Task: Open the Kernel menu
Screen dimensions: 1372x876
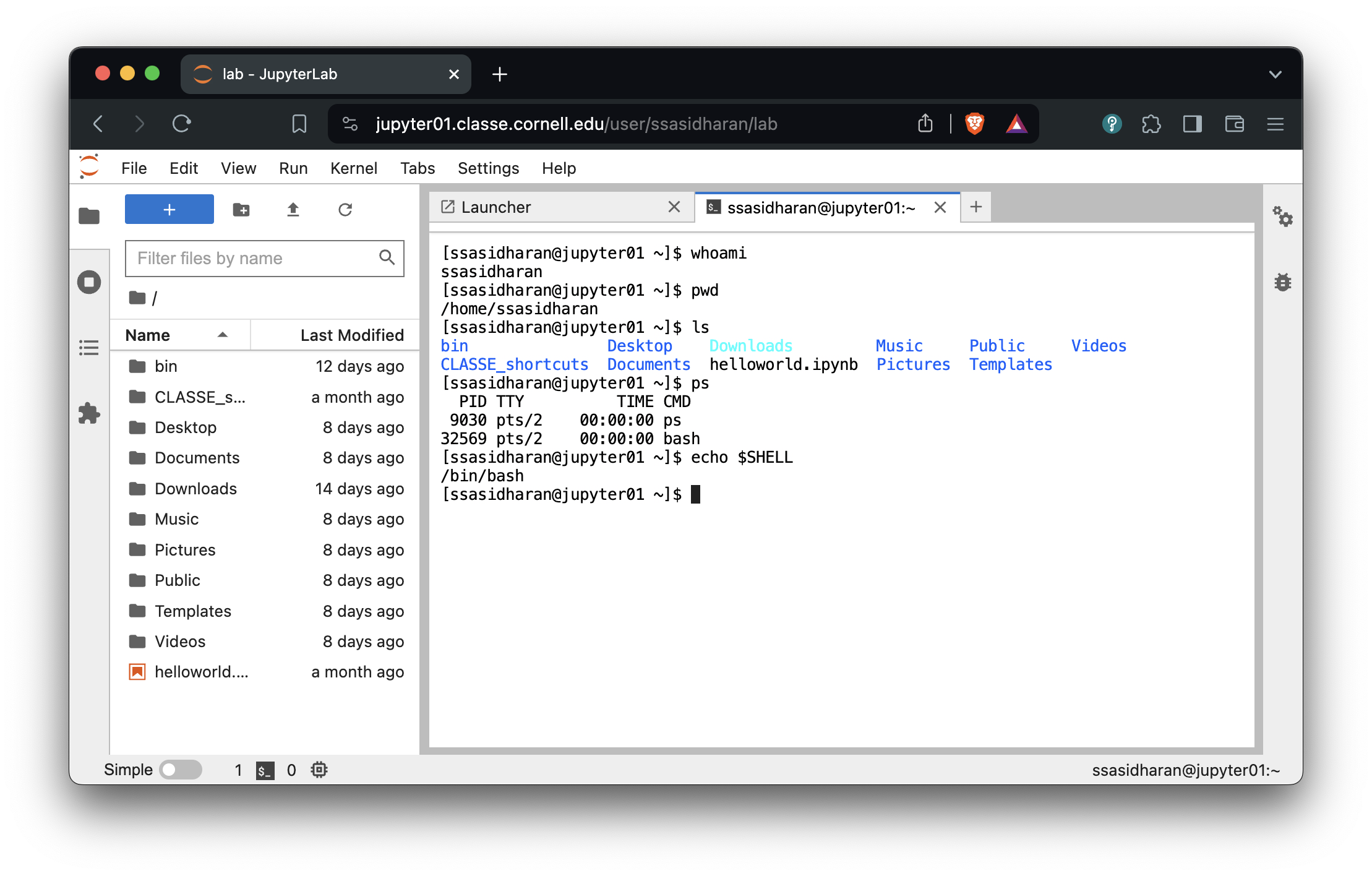Action: tap(353, 168)
